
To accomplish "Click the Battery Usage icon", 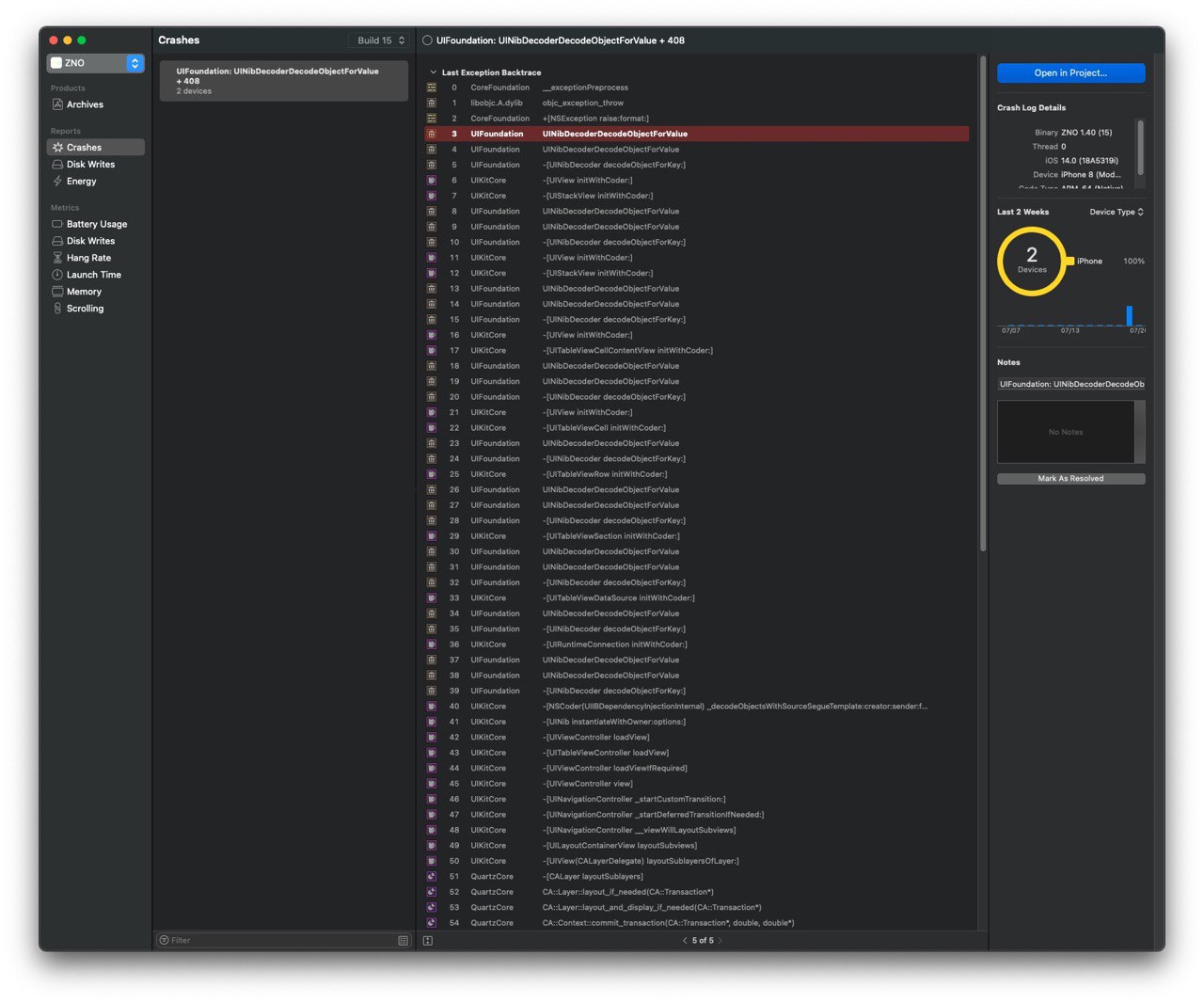I will [57, 224].
